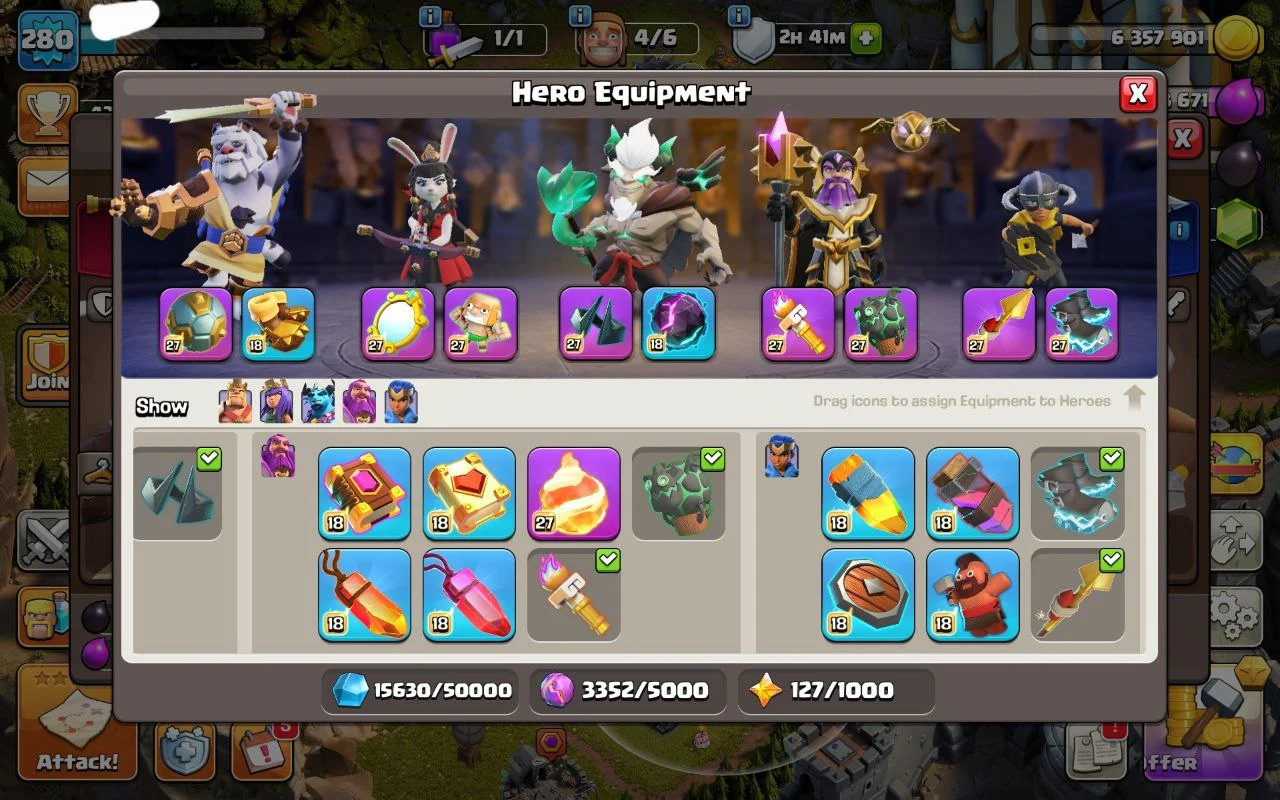Filter equipment by Royal Champion
This screenshot has width=1280, height=800.
pos(401,402)
